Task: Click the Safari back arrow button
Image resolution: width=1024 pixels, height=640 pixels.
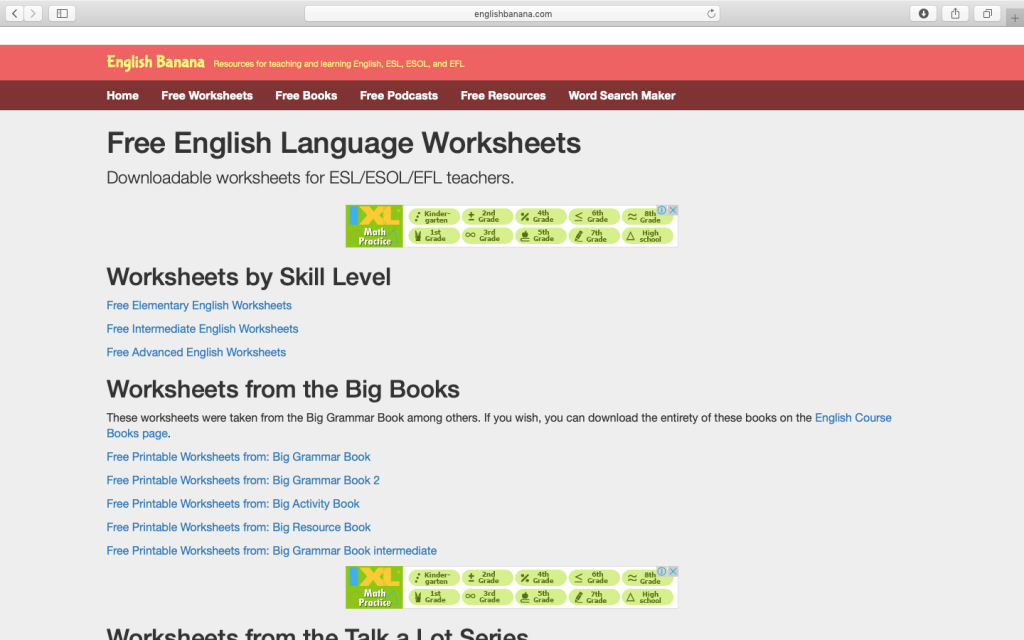Action: (15, 13)
